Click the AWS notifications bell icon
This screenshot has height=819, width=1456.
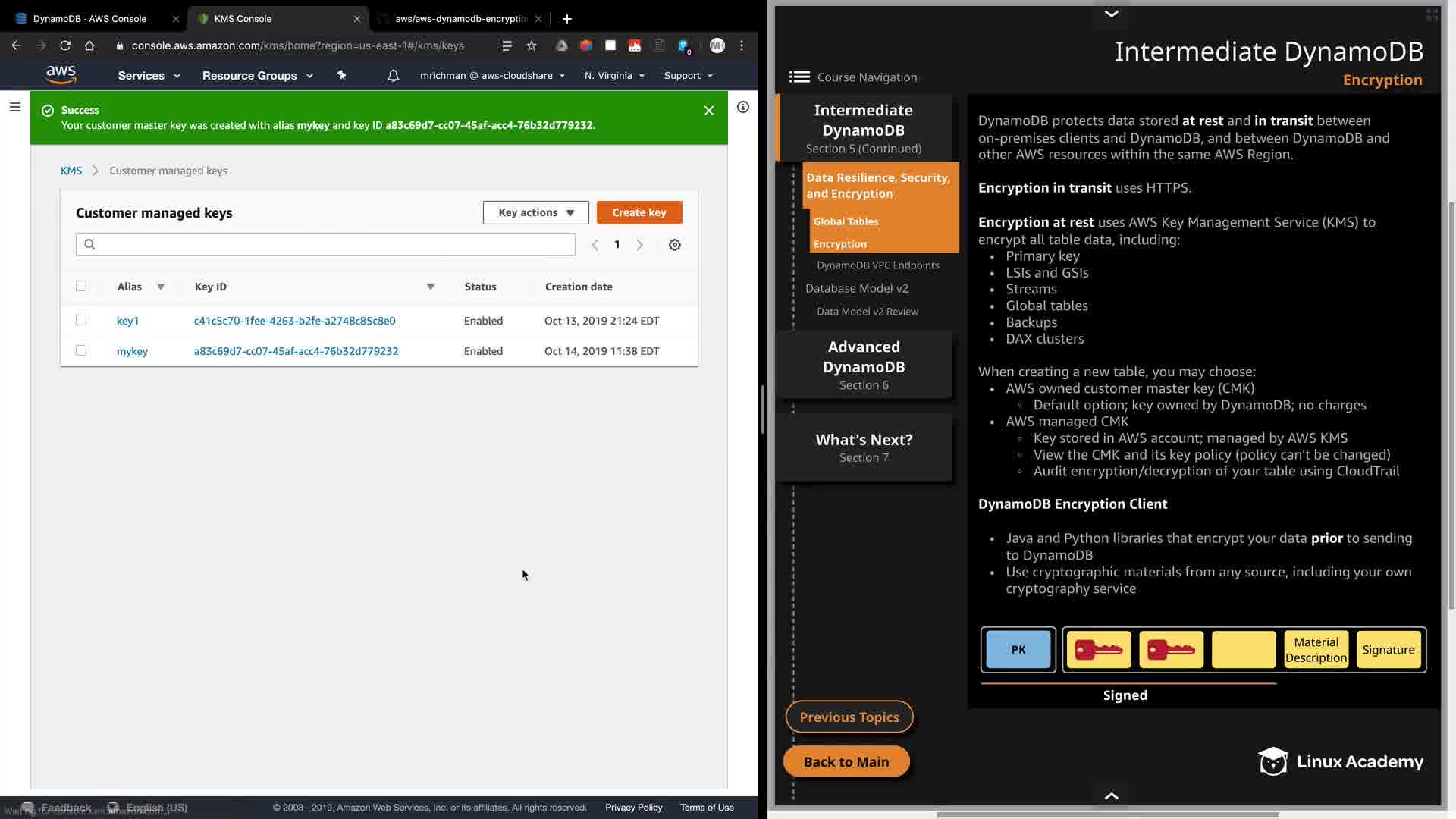pos(393,76)
